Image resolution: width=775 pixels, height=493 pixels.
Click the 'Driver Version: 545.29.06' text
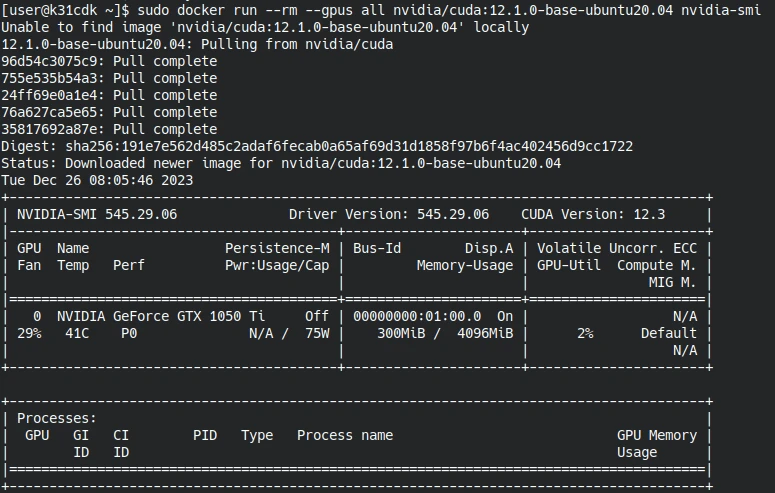pyautogui.click(x=389, y=214)
